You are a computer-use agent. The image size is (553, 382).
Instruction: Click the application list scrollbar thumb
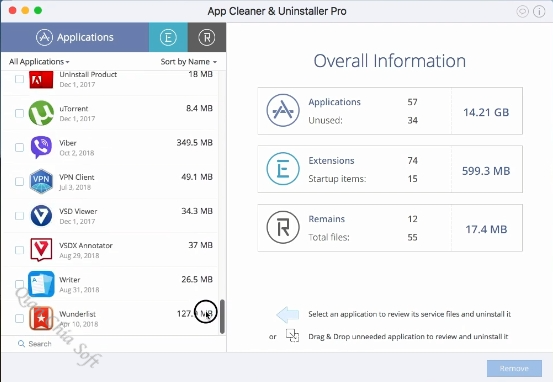pos(222,317)
